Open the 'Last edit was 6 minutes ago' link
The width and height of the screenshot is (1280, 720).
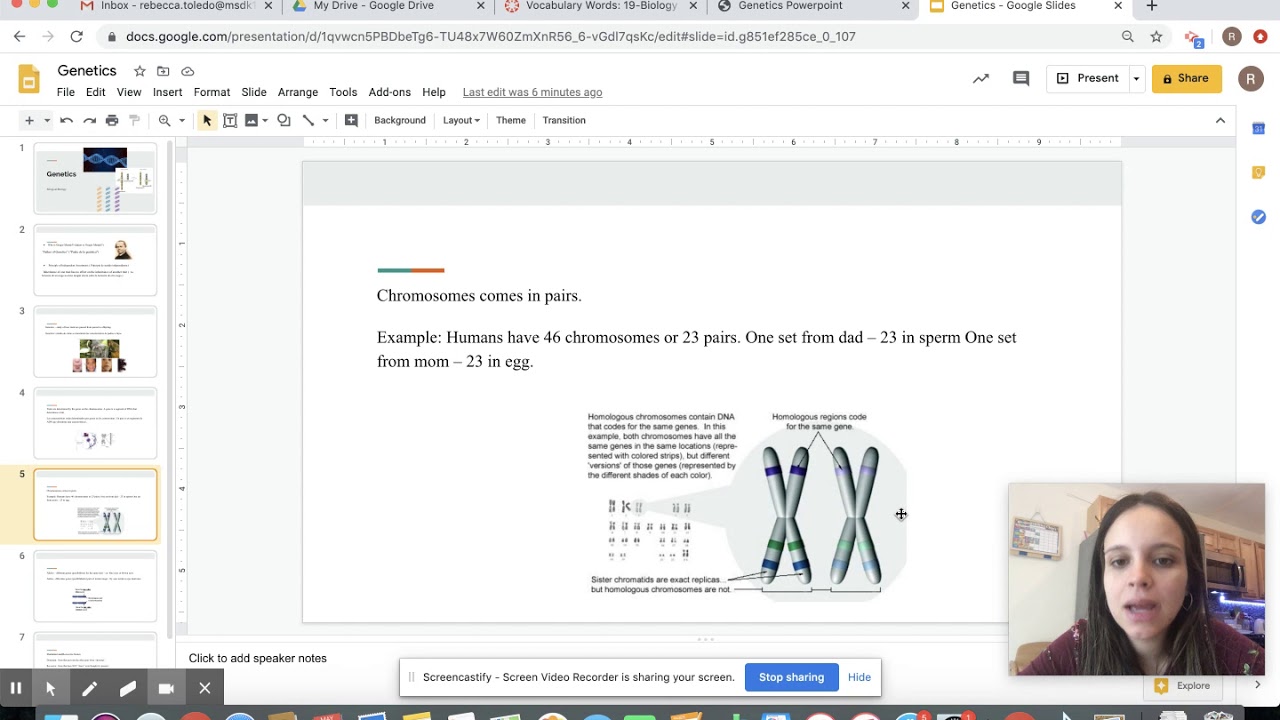(532, 92)
